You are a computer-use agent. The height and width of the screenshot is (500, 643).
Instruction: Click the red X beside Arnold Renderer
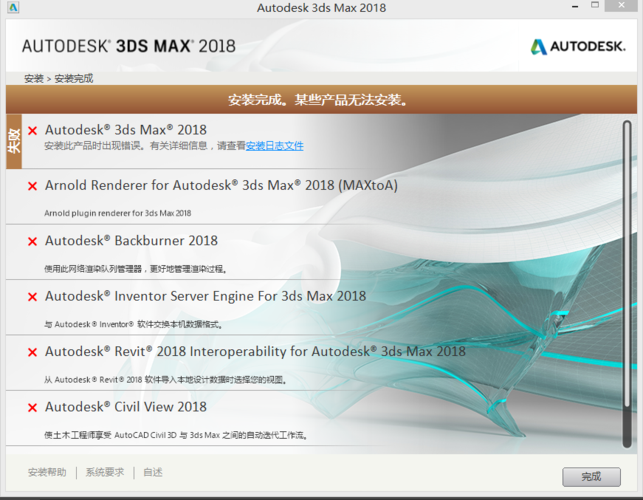coord(32,186)
